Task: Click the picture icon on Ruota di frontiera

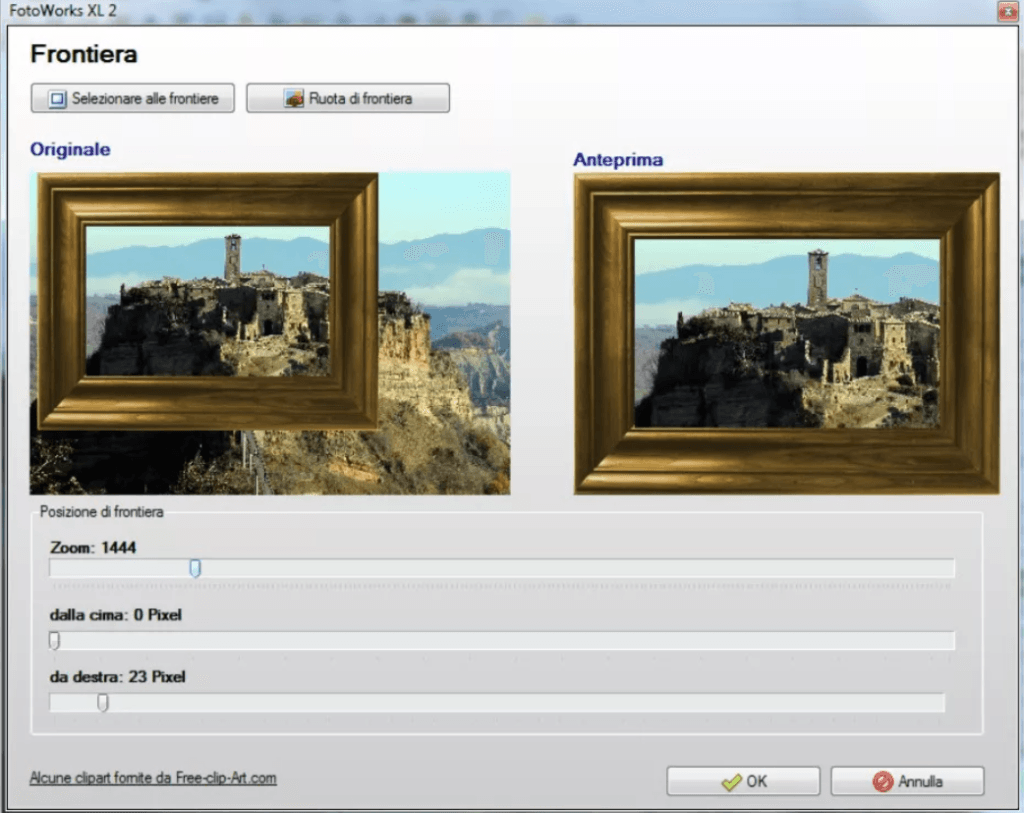Action: (292, 97)
